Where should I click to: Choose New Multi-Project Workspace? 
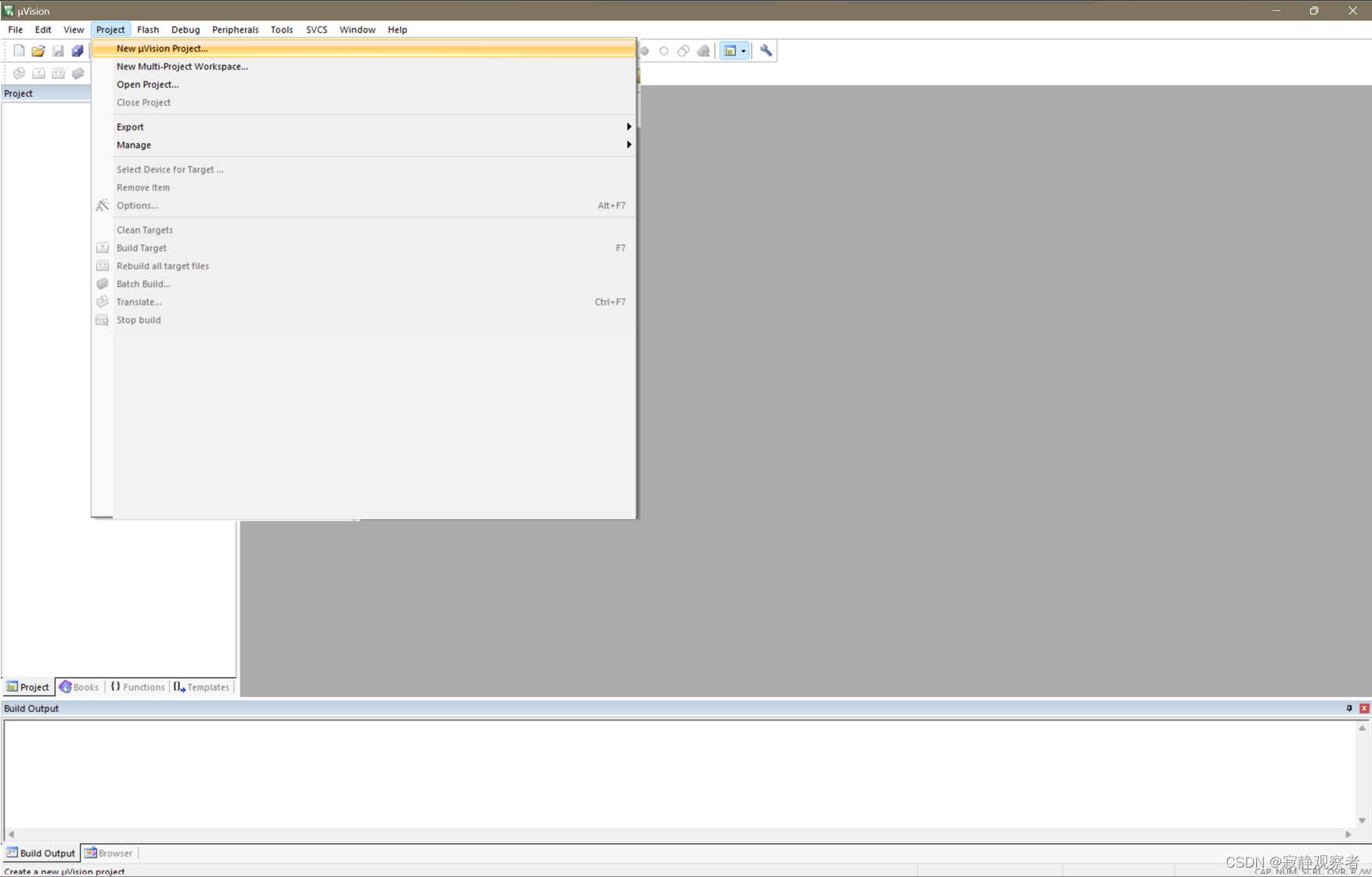(364, 67)
